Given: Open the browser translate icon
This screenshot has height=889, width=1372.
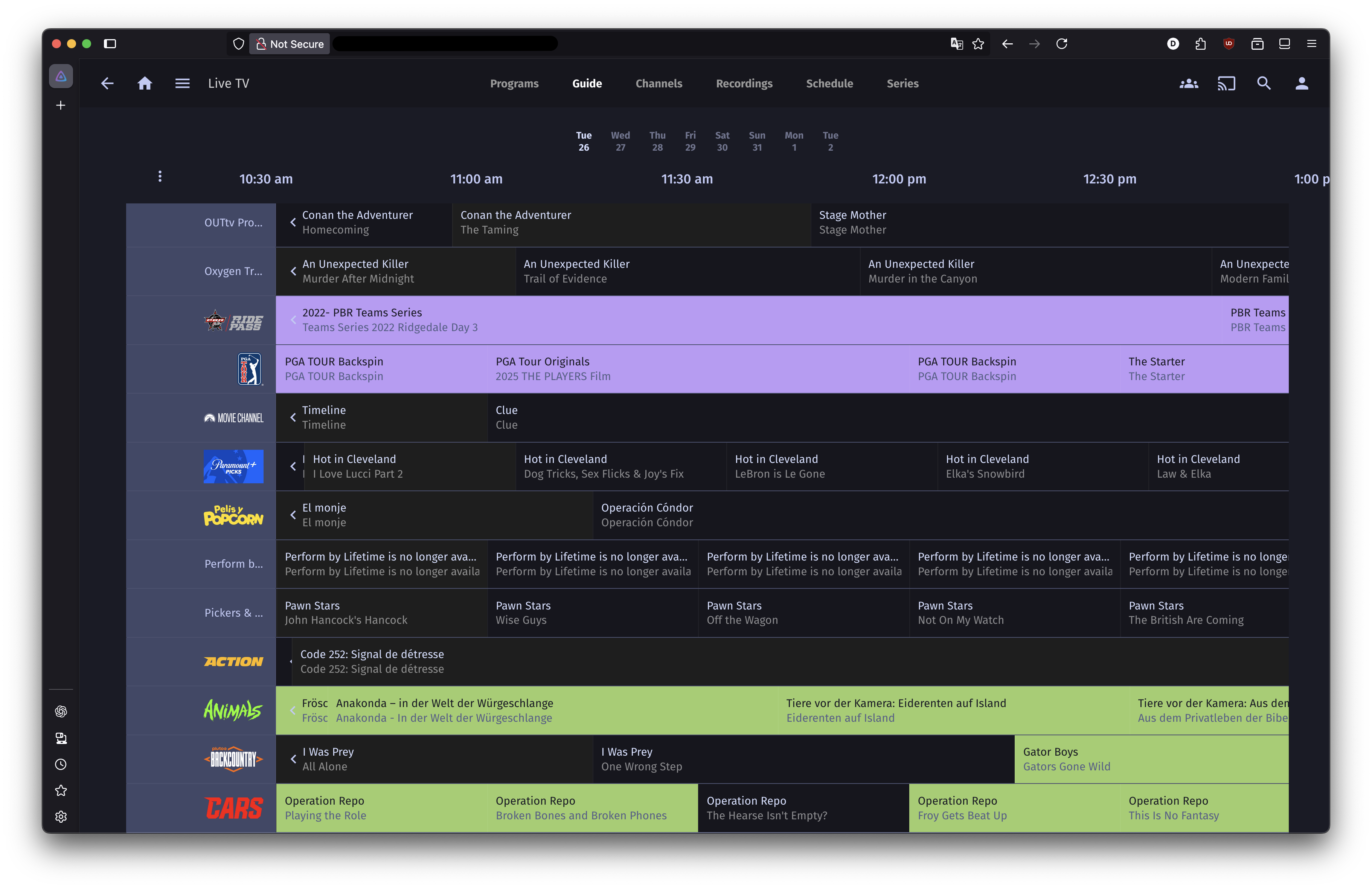Looking at the screenshot, I should click(x=956, y=43).
